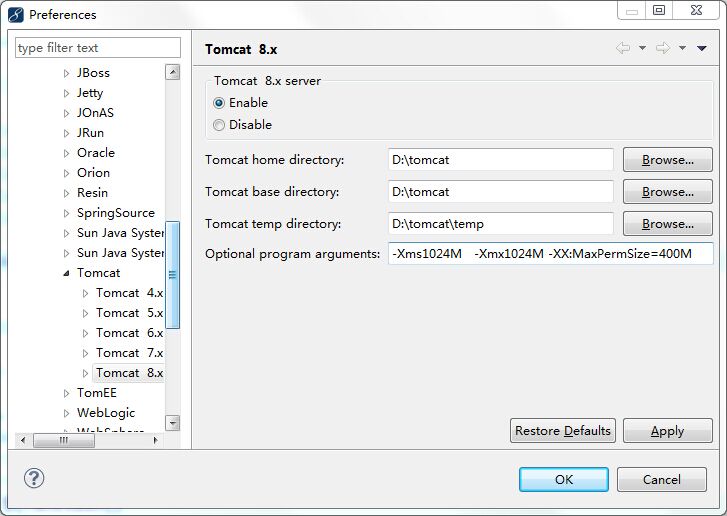The width and height of the screenshot is (727, 516).
Task: Click the Tomcat temp directory field
Action: point(501,224)
